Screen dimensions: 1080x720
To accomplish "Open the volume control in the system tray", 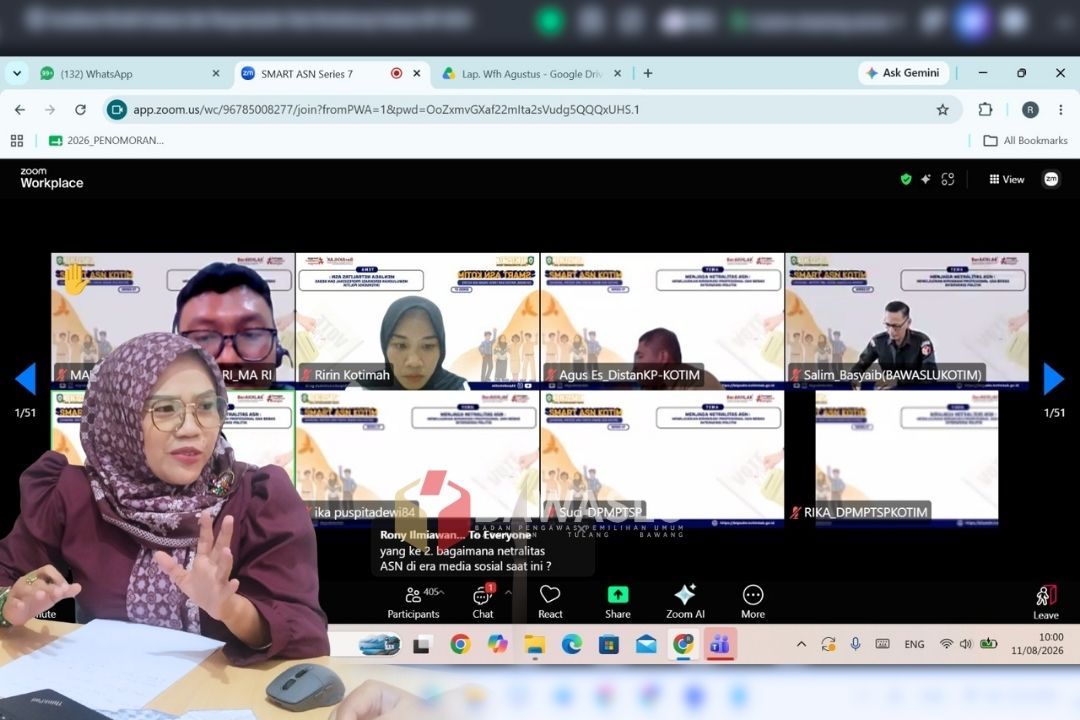I will pos(966,644).
